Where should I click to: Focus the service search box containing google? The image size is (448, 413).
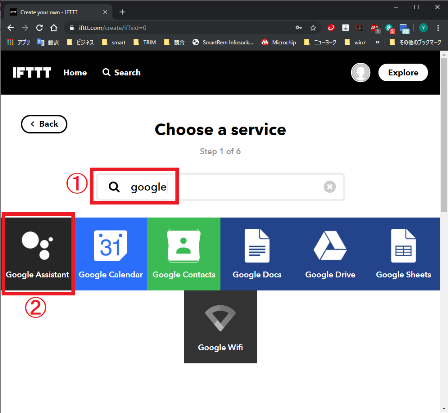(220, 187)
